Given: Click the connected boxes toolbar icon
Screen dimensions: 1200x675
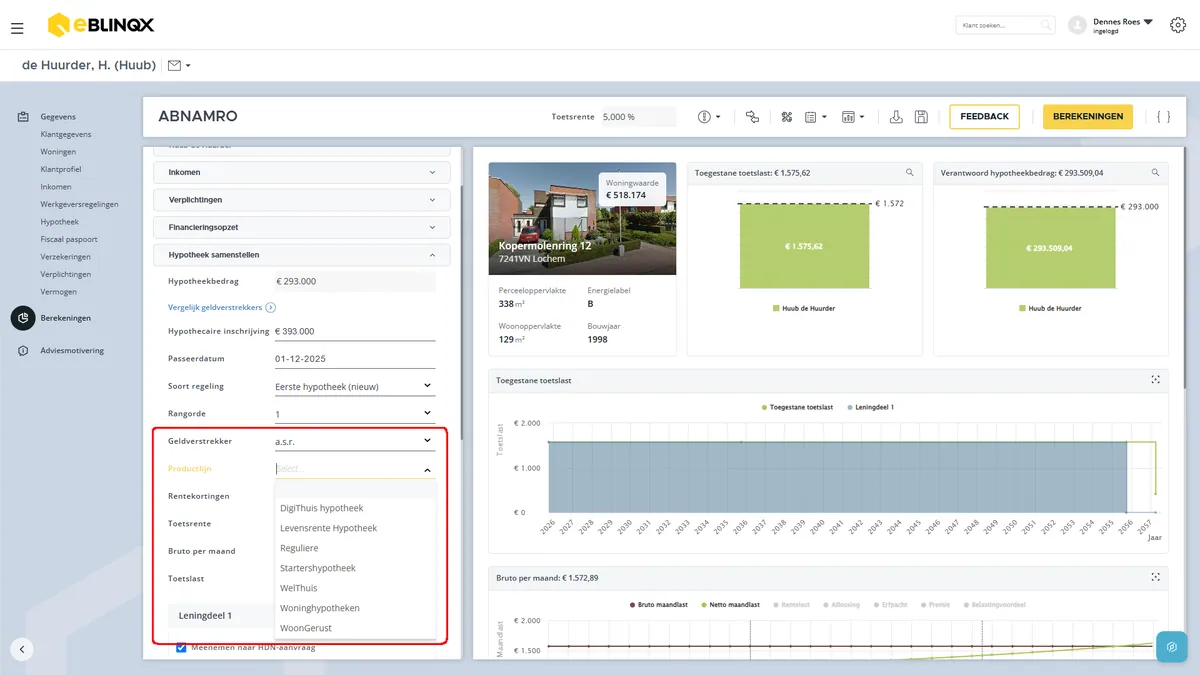Looking at the screenshot, I should point(752,117).
